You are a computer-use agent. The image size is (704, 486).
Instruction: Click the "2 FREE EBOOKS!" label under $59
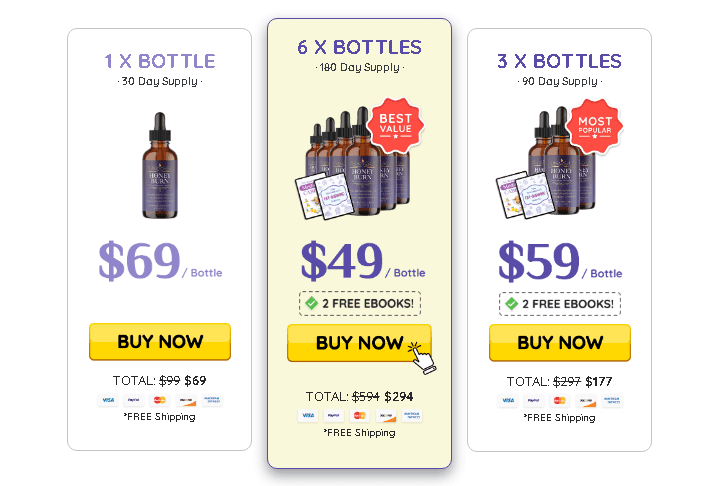click(x=568, y=303)
